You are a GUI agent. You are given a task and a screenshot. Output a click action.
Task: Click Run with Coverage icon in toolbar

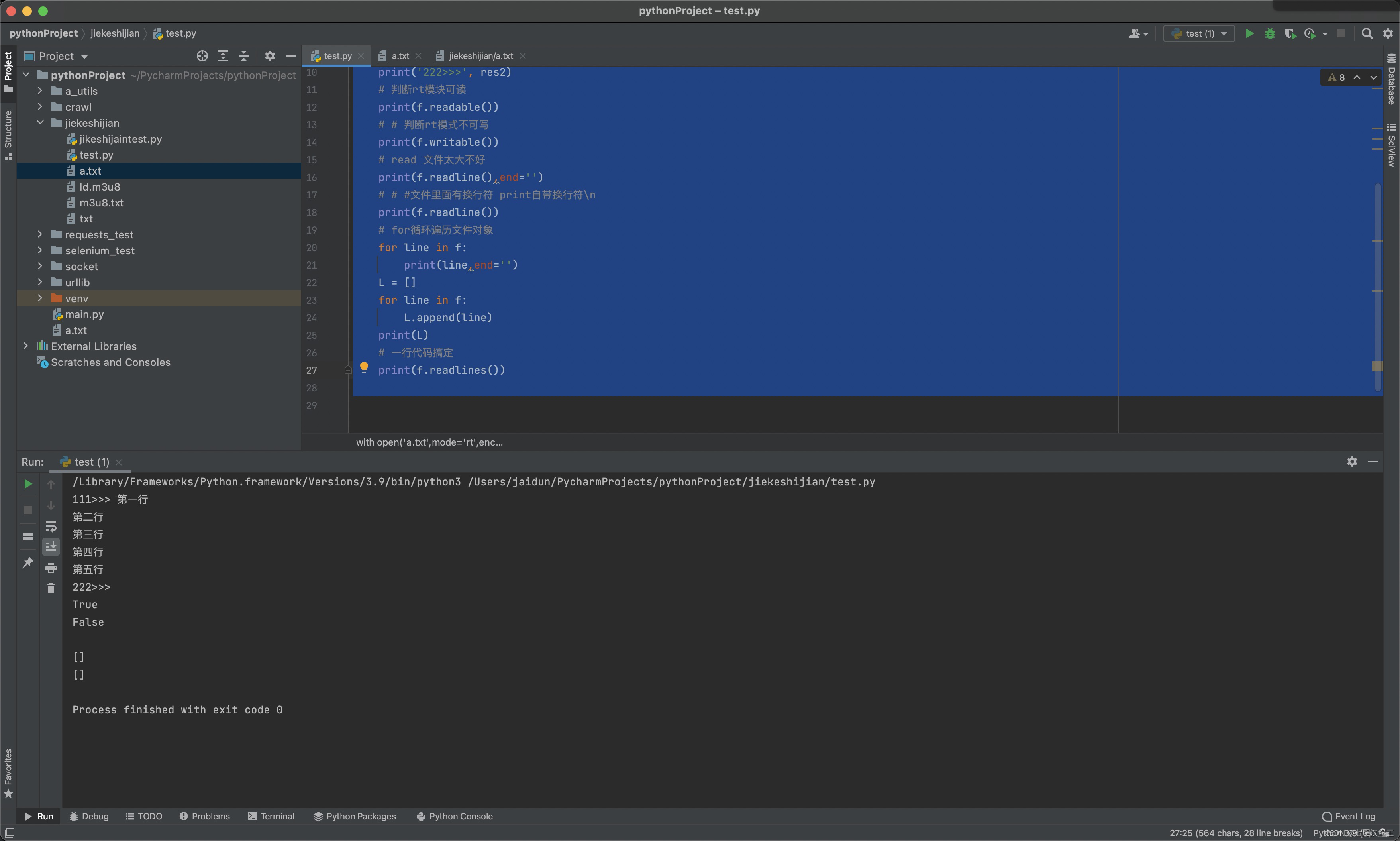(x=1290, y=33)
